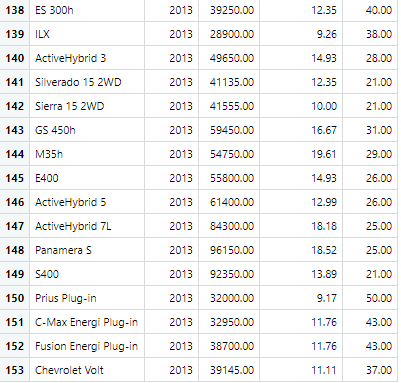The width and height of the screenshot is (401, 383).
Task: Click value 18.18 cell
Action: click(x=301, y=226)
